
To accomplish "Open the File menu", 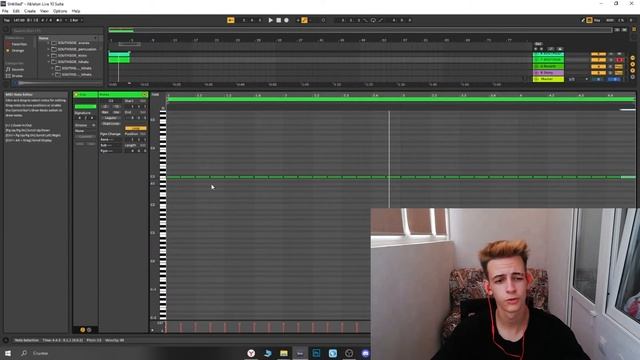I will tap(5, 11).
